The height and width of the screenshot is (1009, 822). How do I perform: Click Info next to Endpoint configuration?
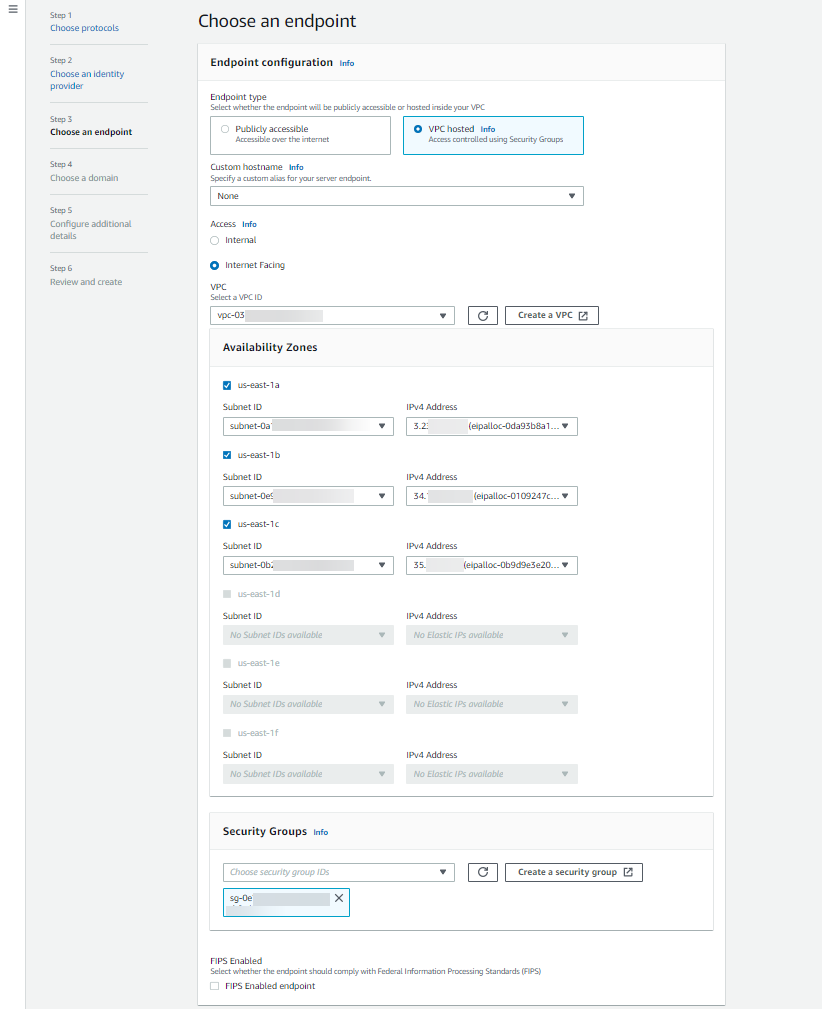tap(346, 63)
